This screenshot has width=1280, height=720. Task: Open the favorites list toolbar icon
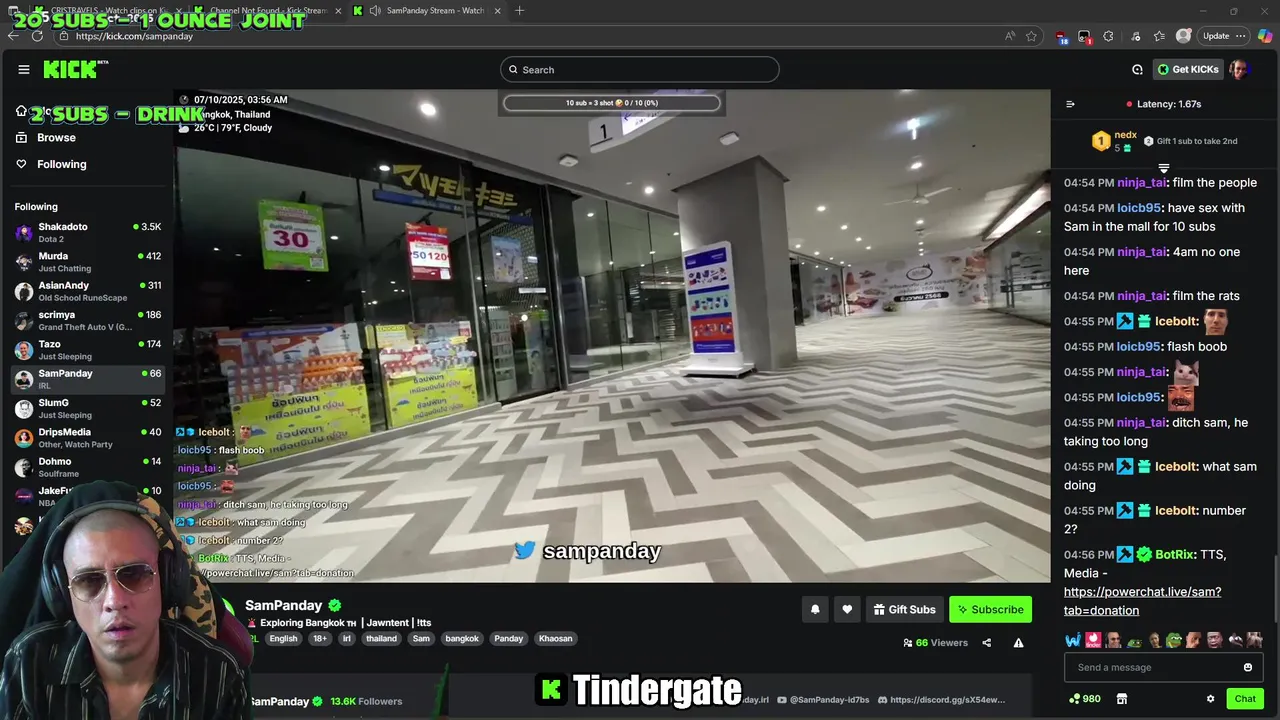coord(1159,36)
